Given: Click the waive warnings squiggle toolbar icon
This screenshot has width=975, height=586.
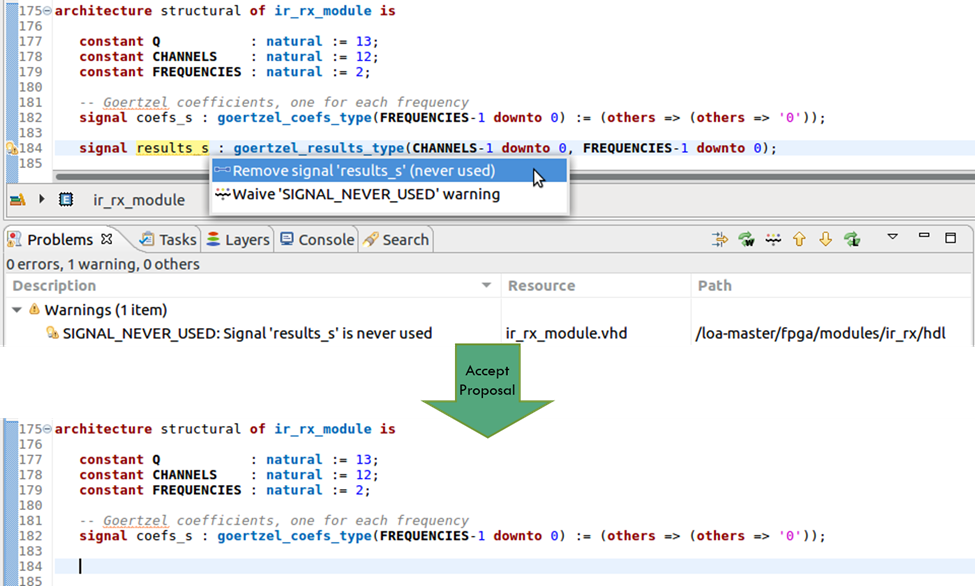Looking at the screenshot, I should (773, 239).
